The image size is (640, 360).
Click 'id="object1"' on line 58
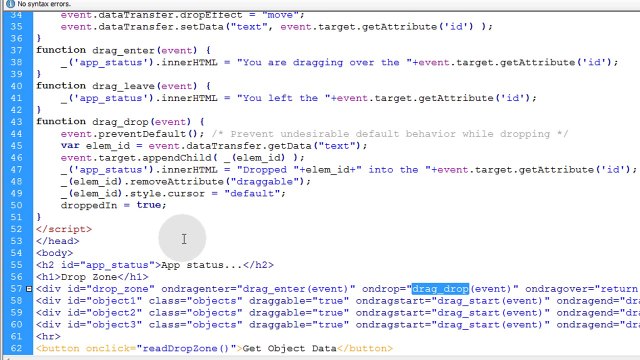[101, 301]
